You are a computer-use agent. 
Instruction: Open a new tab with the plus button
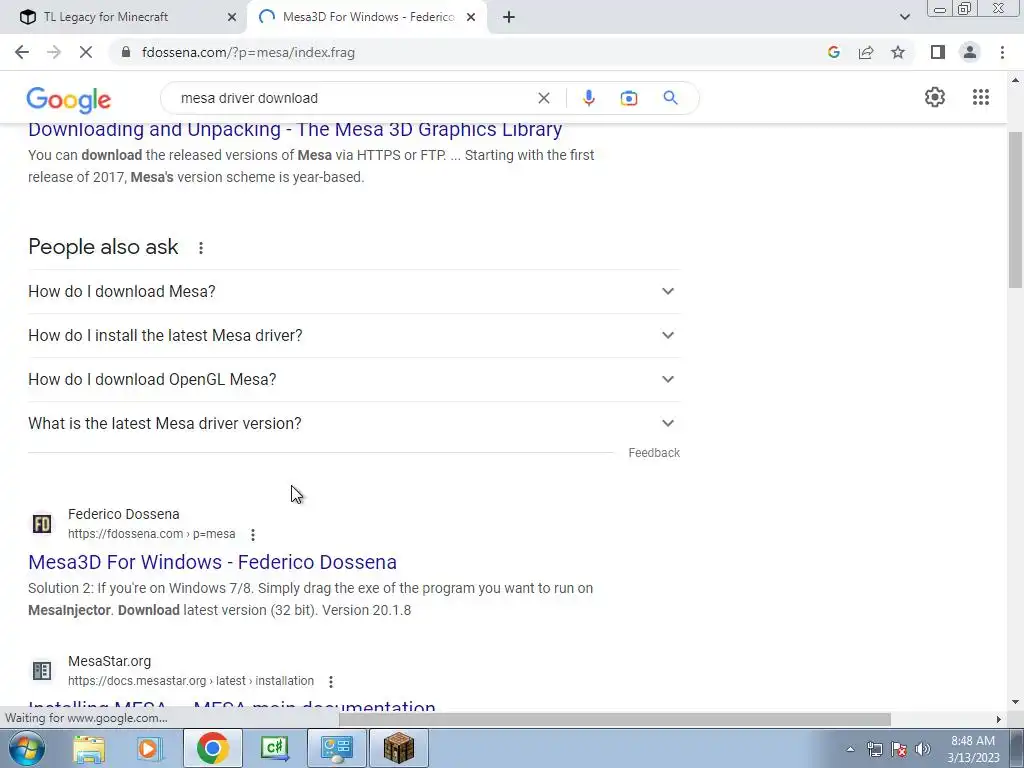pos(509,17)
